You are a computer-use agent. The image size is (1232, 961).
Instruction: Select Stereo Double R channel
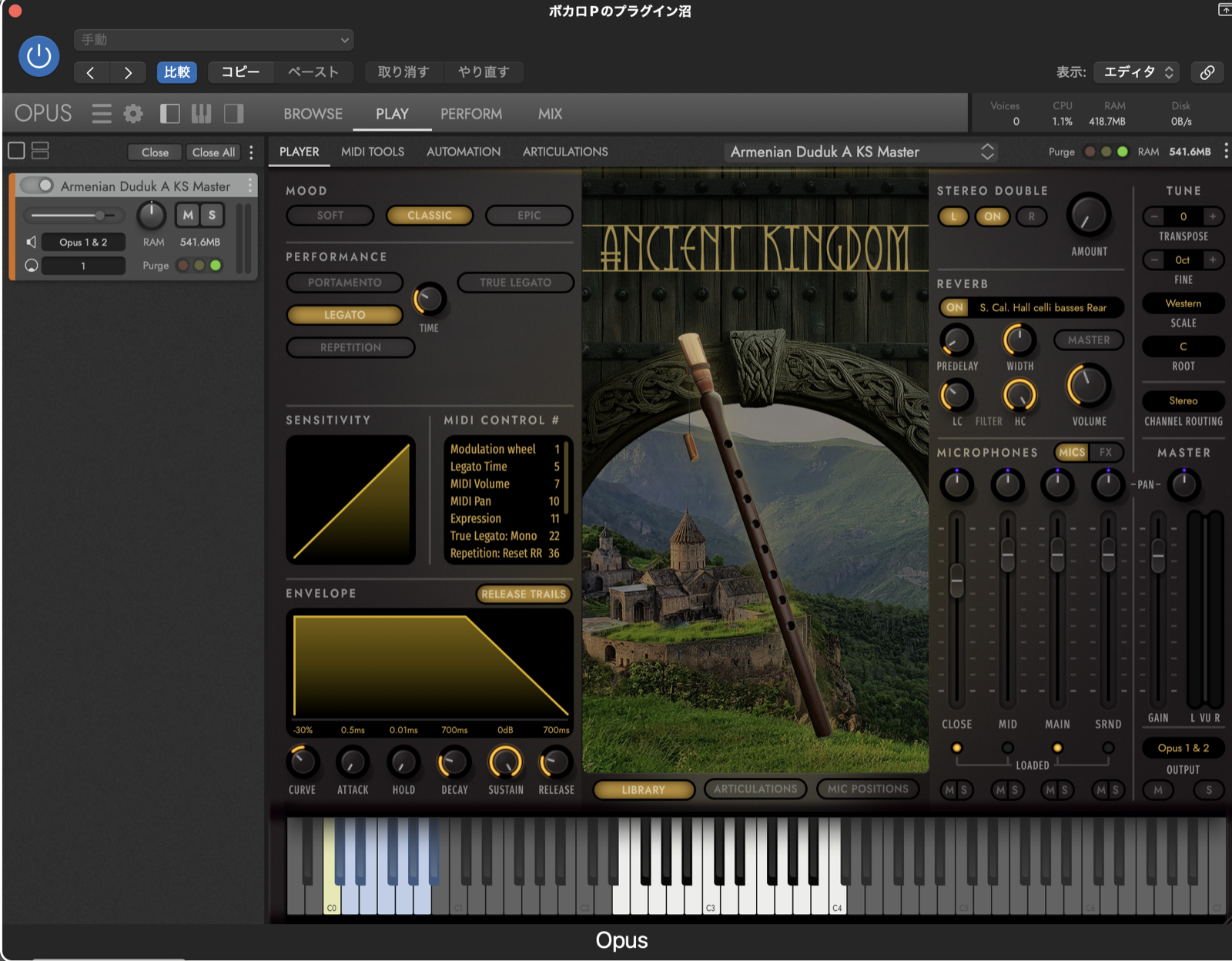(x=1032, y=216)
